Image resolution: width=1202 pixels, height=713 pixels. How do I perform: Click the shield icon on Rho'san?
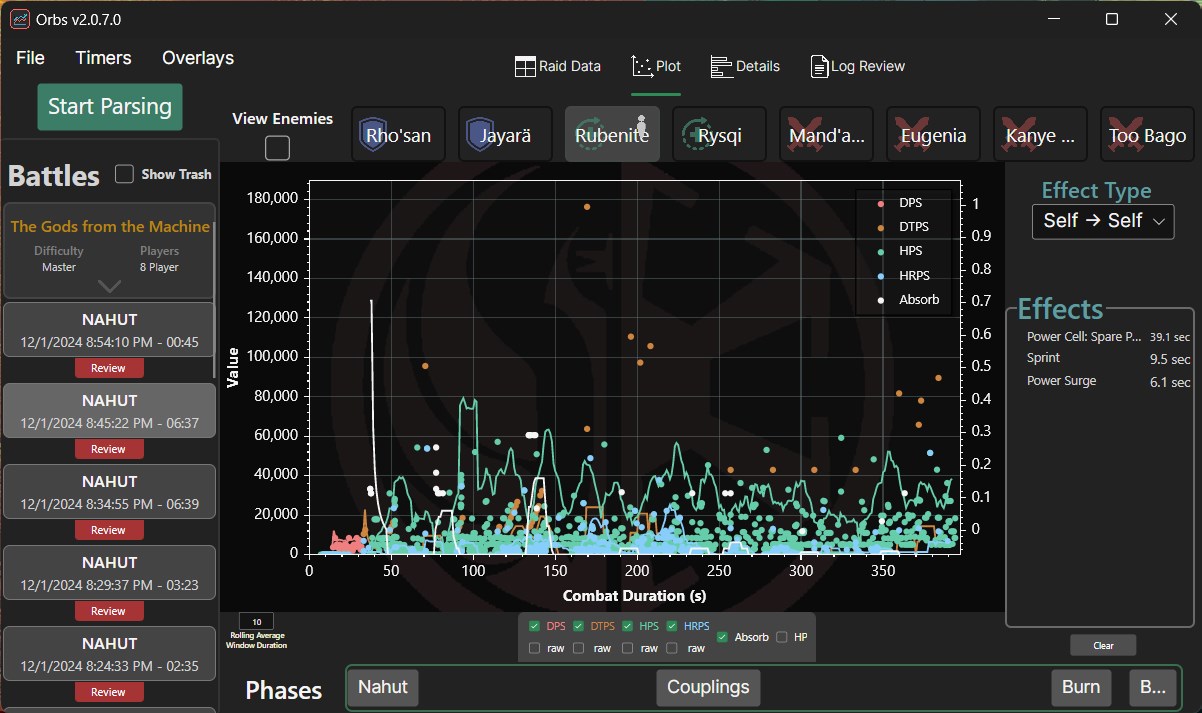coord(373,135)
